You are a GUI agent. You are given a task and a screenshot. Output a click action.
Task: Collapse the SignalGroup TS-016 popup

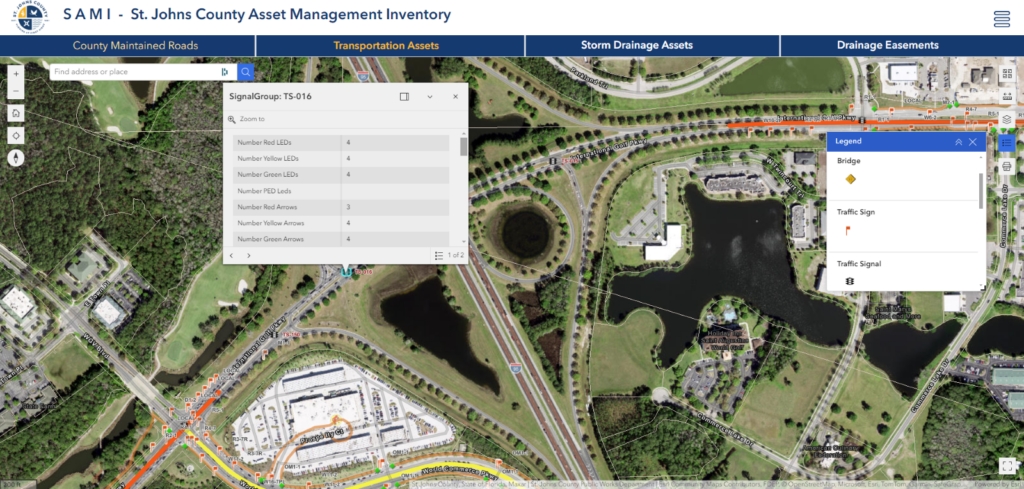pyautogui.click(x=430, y=97)
